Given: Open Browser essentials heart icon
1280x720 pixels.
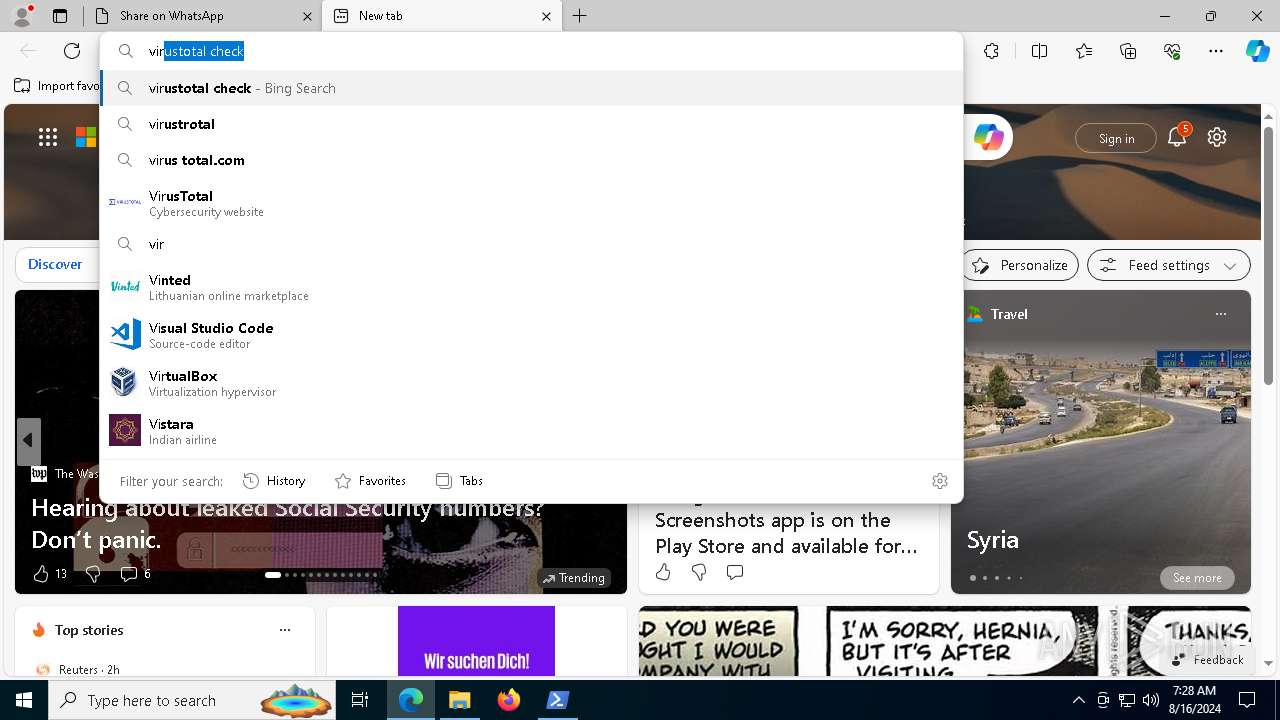Looking at the screenshot, I should 1172,51.
